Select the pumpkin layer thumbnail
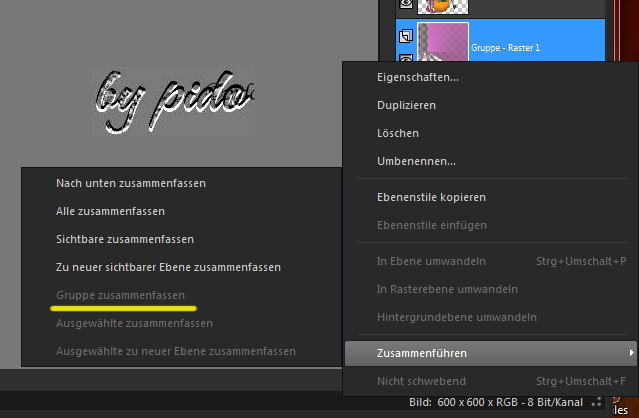The width and height of the screenshot is (639, 418). coord(440,6)
